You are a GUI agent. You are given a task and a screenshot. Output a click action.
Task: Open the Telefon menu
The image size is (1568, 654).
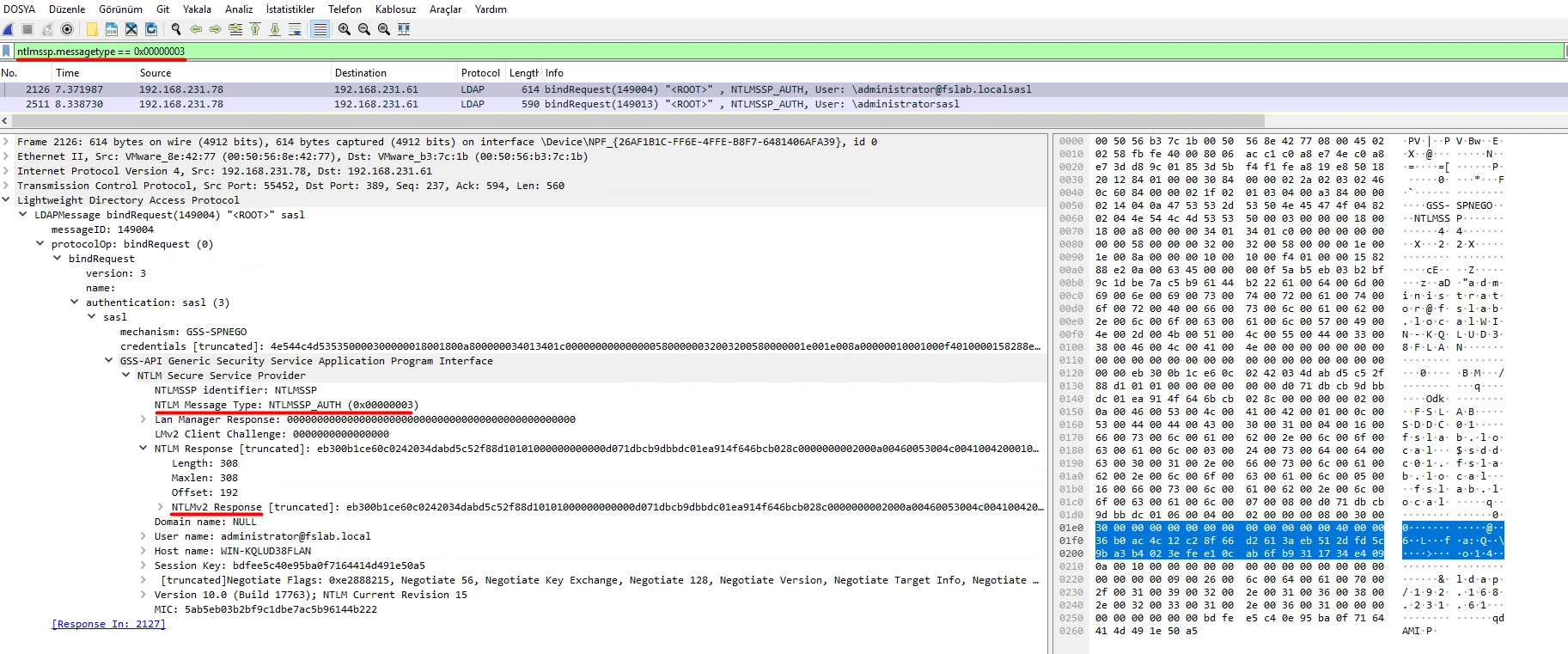tap(345, 9)
